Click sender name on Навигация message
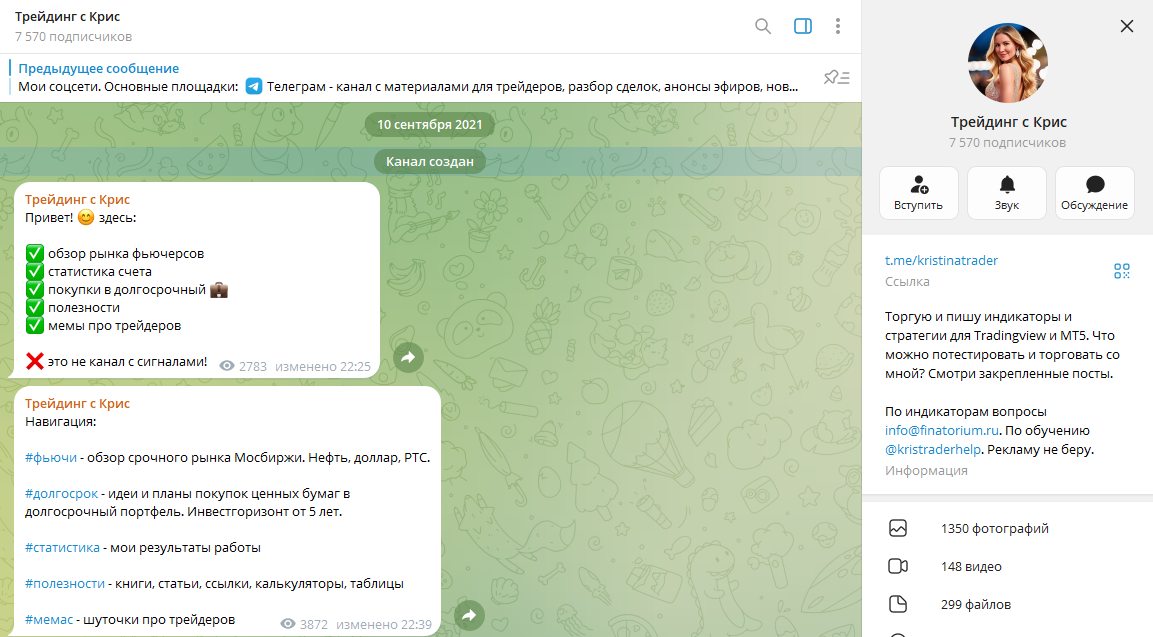Image resolution: width=1153 pixels, height=637 pixels. coord(77,404)
